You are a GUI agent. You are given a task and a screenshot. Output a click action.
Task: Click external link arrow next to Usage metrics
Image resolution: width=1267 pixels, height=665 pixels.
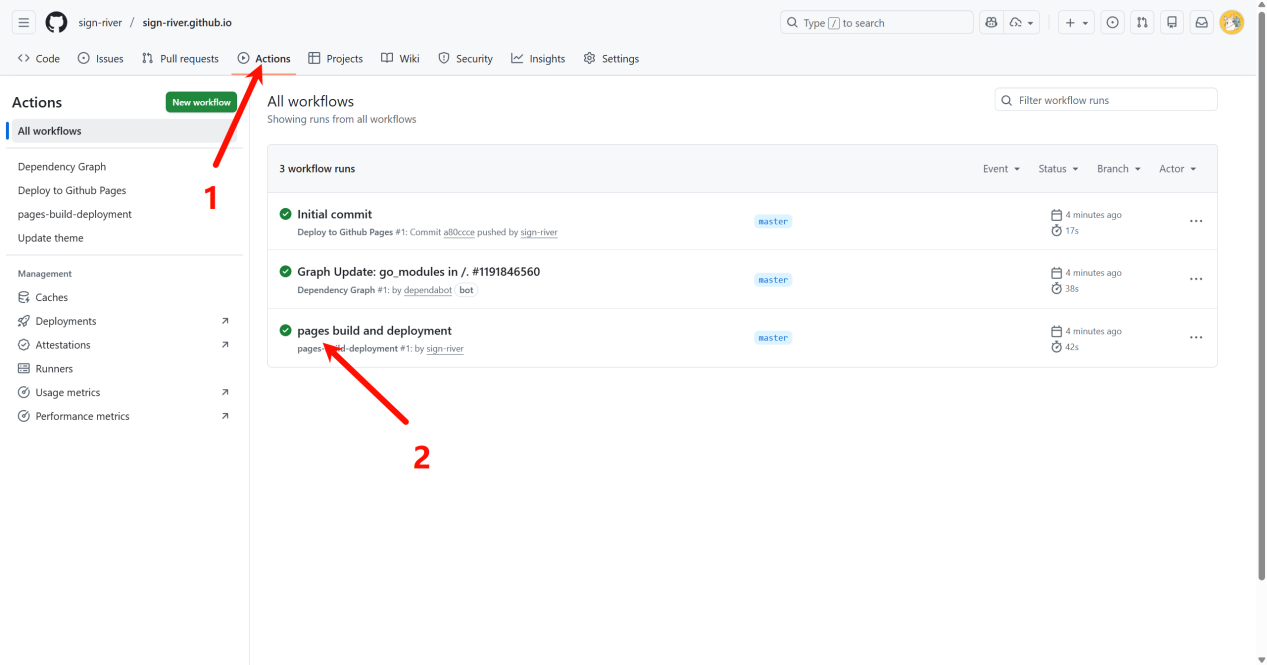(225, 393)
